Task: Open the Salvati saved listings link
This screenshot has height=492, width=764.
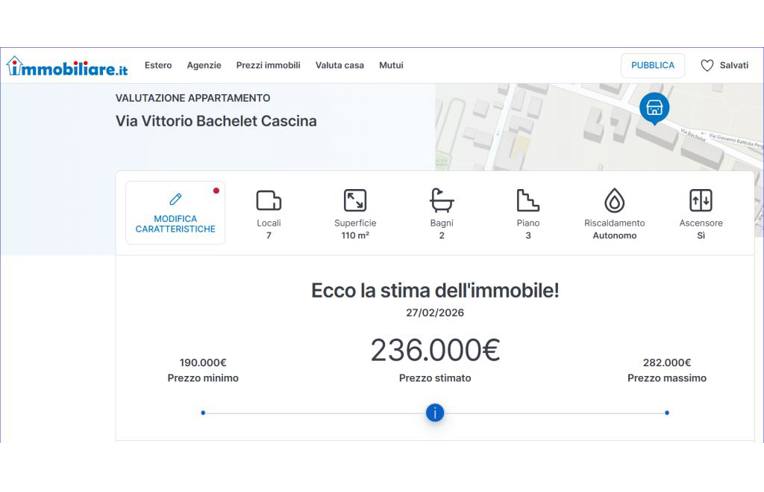Action: click(734, 65)
